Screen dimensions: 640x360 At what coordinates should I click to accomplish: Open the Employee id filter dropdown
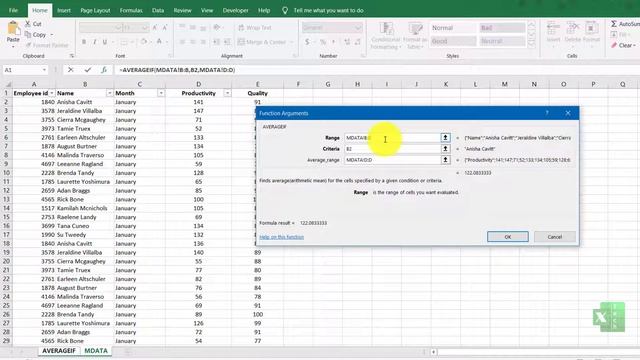coord(51,93)
